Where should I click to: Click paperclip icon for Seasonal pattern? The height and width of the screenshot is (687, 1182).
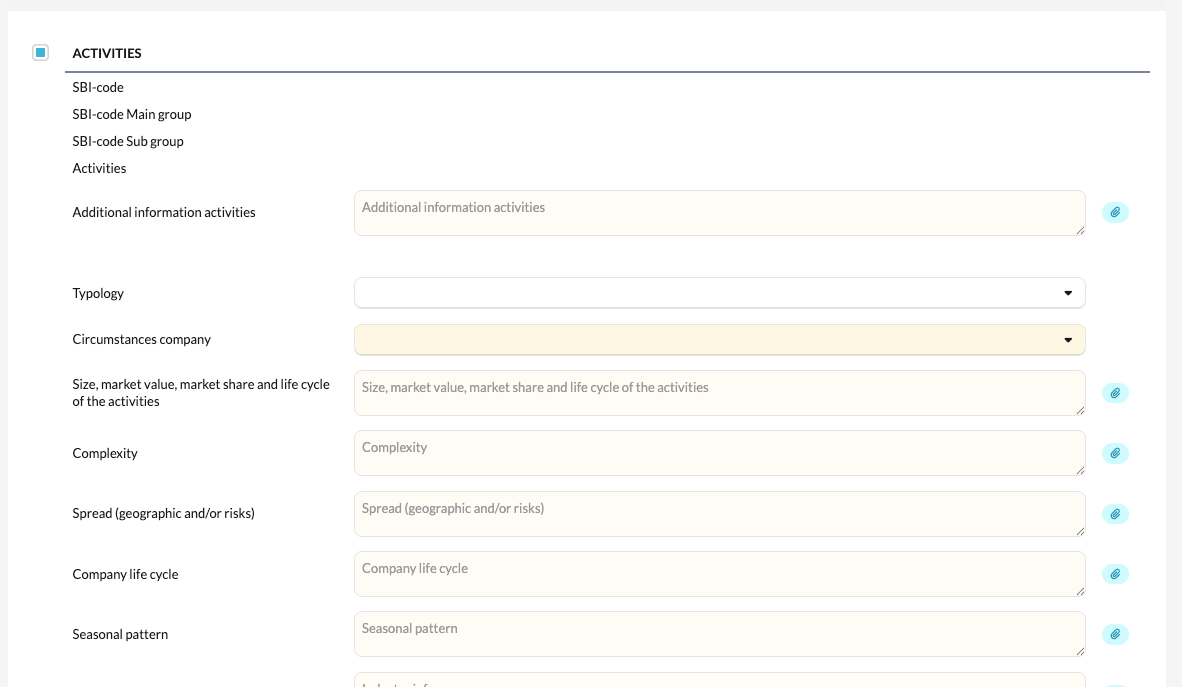[1115, 634]
